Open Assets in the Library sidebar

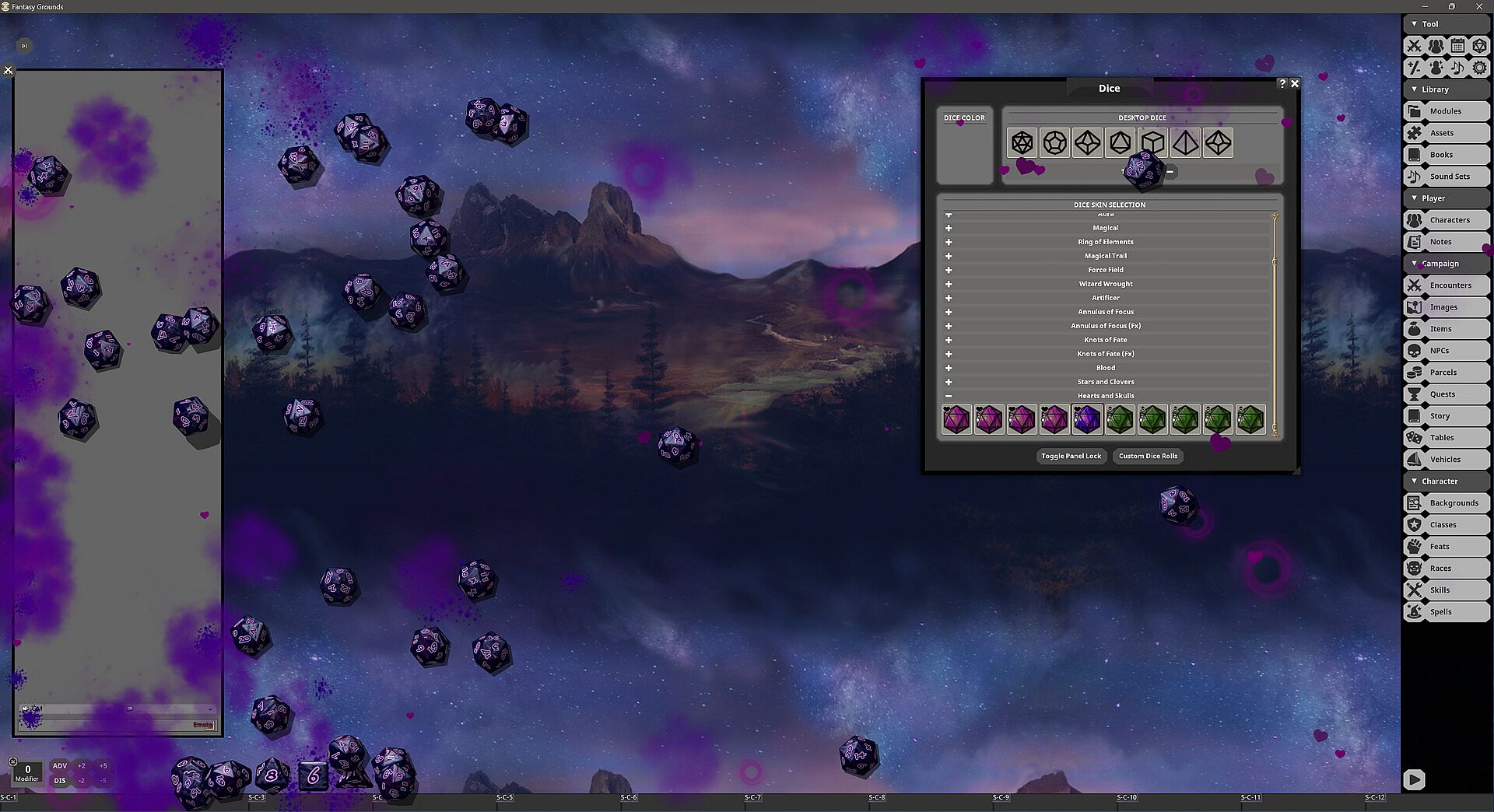1447,133
